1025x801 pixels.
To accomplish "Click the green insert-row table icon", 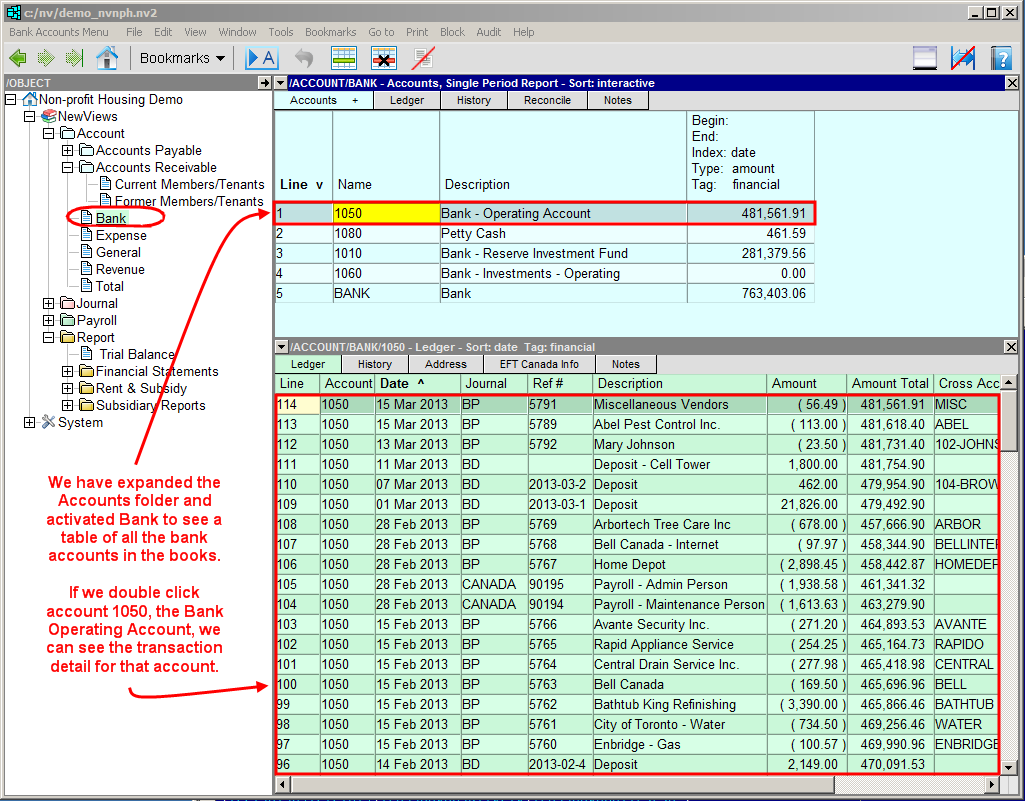I will [x=344, y=58].
